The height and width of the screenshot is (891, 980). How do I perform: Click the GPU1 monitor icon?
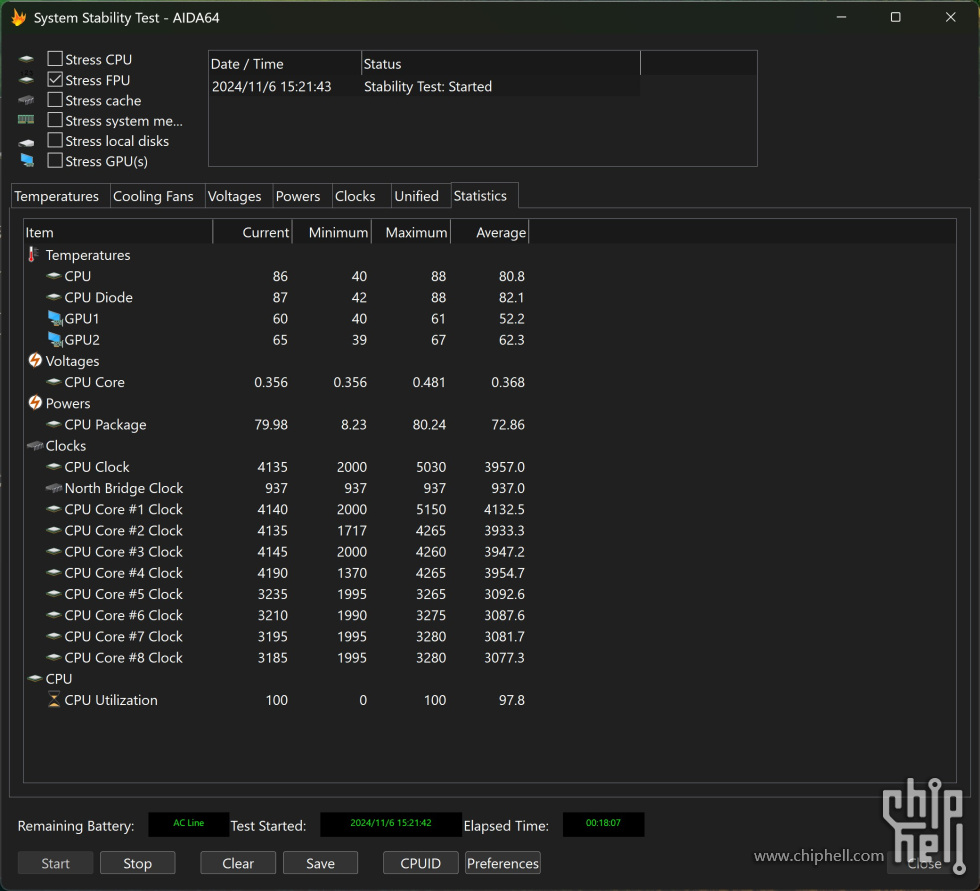point(55,319)
